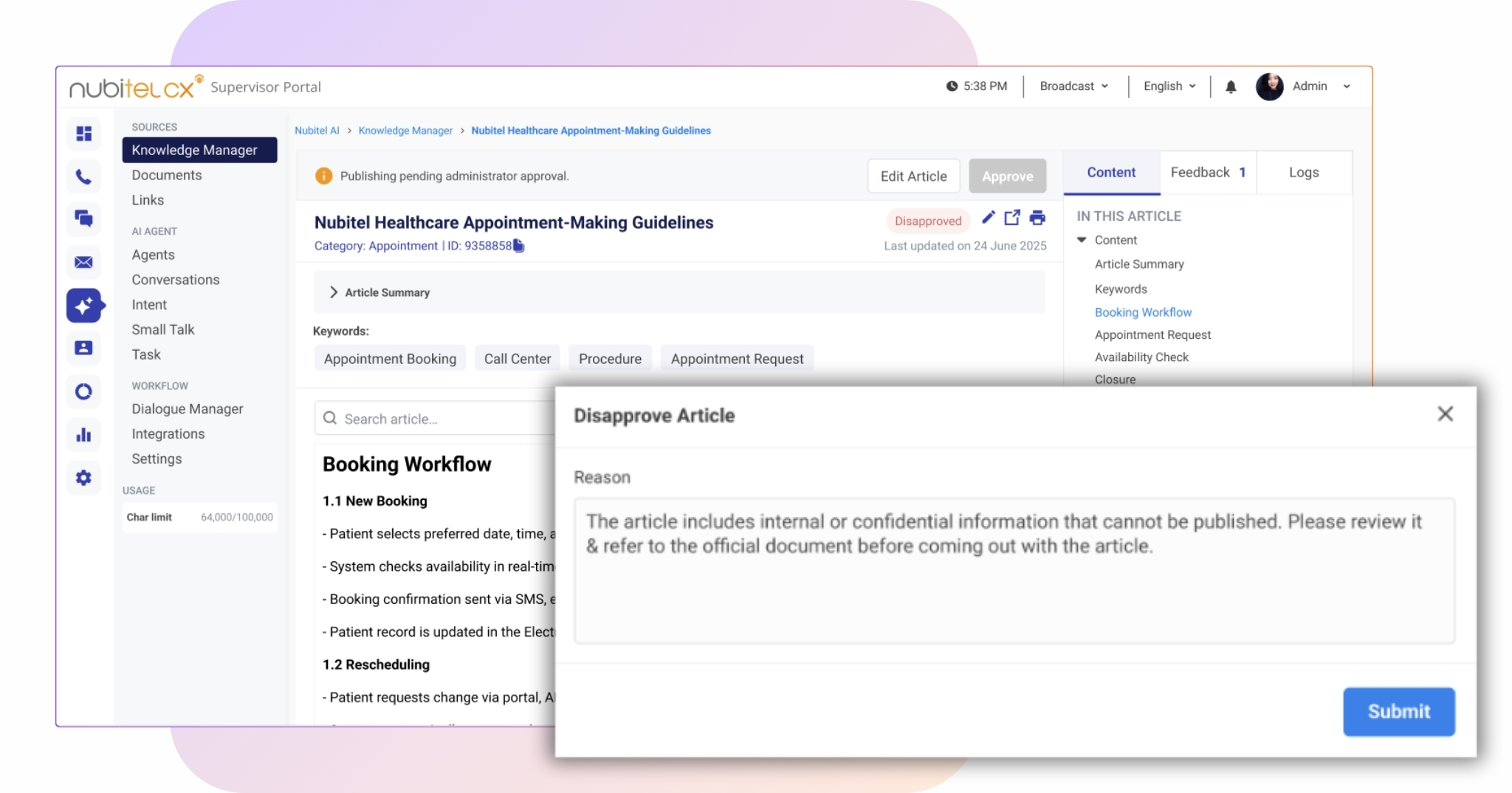
Task: Print the article using printer icon
Action: click(1037, 218)
